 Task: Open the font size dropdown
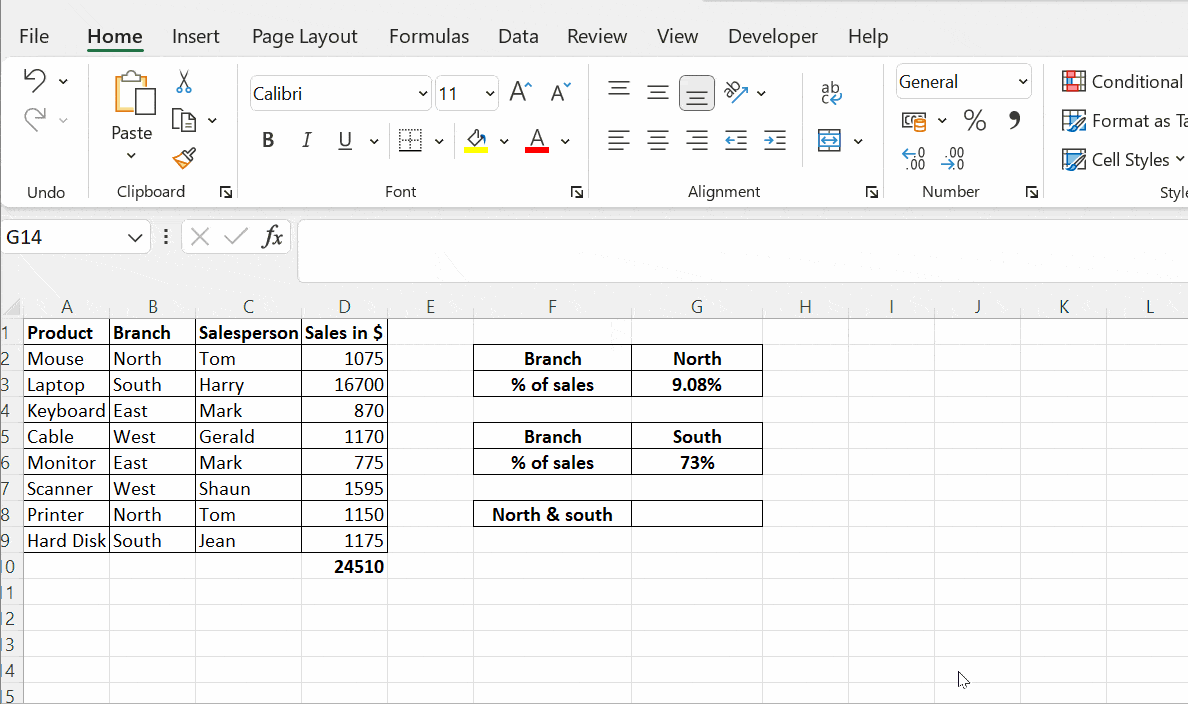pos(489,93)
